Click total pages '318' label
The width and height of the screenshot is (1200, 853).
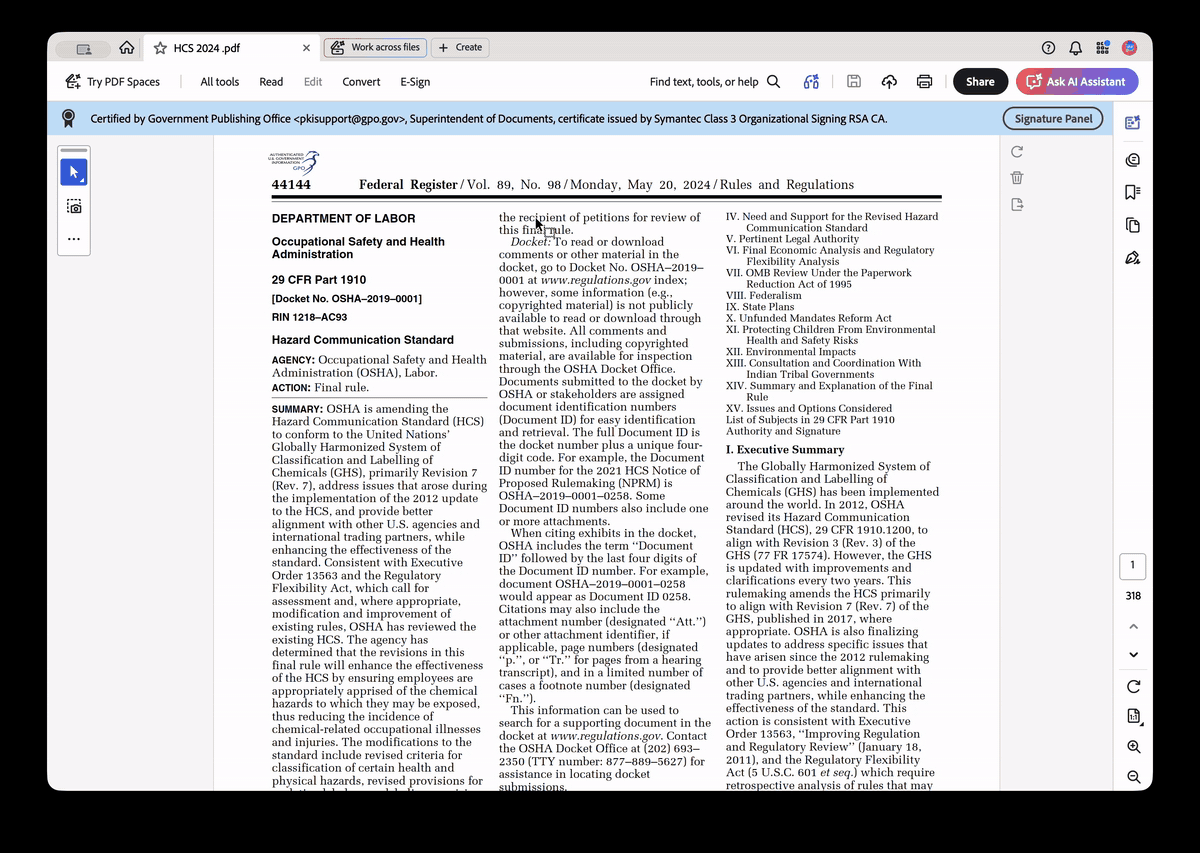[x=1133, y=596]
